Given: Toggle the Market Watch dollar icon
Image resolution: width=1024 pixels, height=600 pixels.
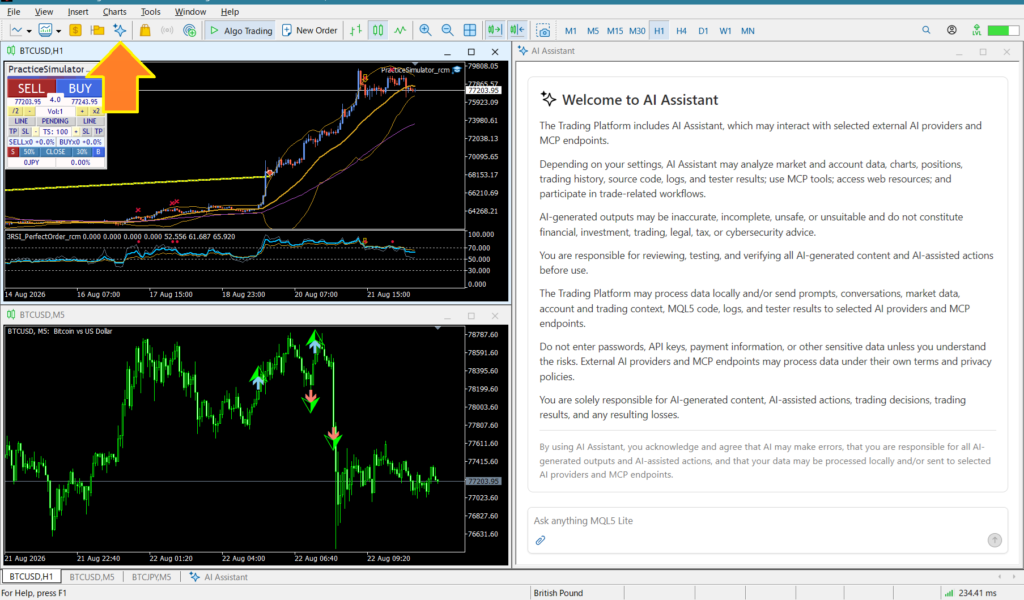Looking at the screenshot, I should 75,30.
